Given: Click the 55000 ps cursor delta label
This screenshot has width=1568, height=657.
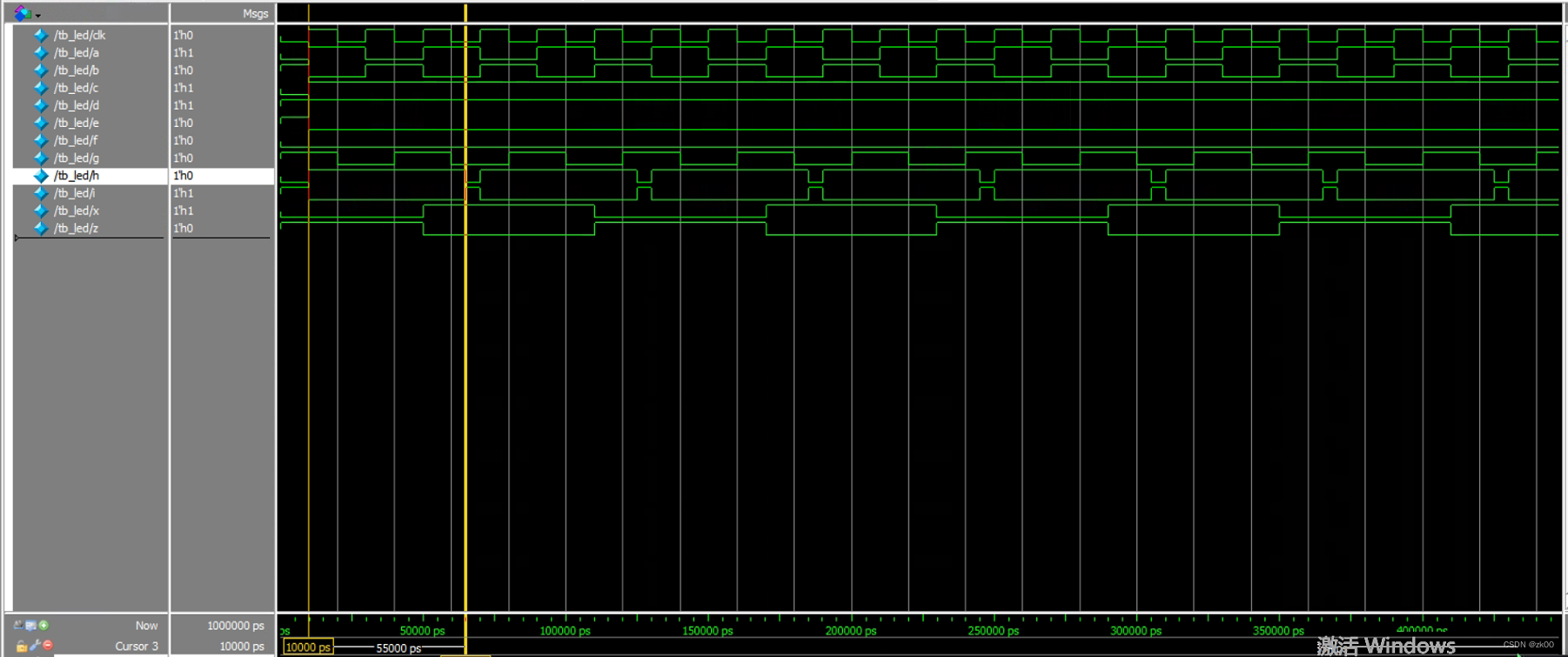Looking at the screenshot, I should point(399,648).
